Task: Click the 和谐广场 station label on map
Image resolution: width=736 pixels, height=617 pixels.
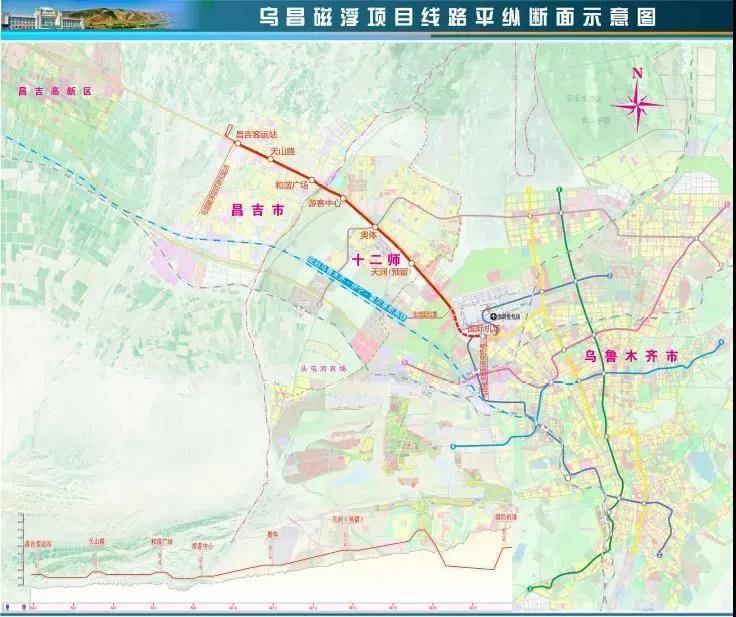Action: pos(291,185)
